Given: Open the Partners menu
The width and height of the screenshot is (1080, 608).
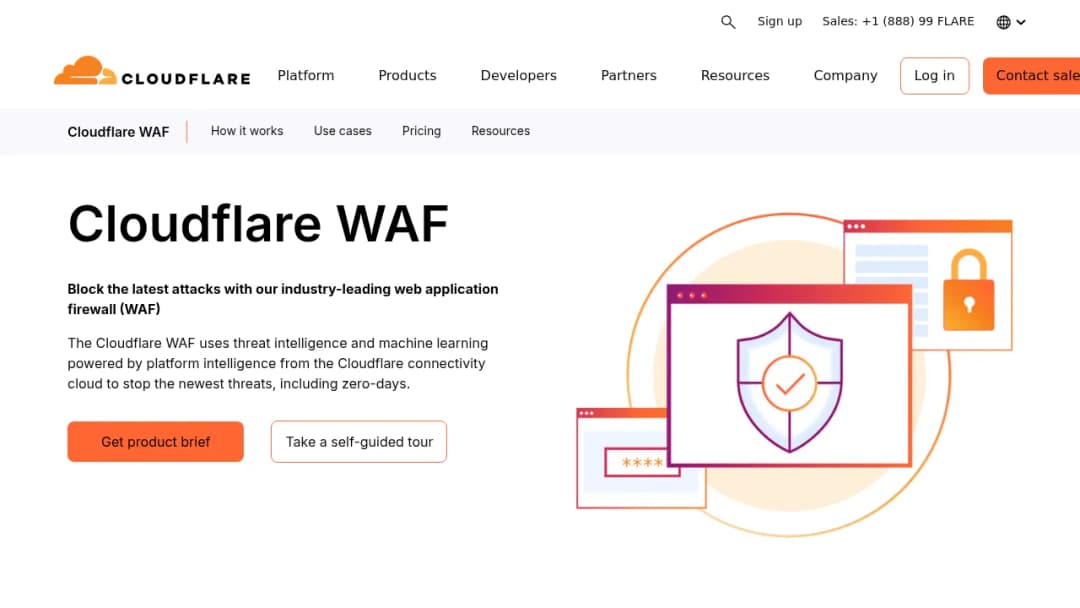Looking at the screenshot, I should click(x=629, y=76).
